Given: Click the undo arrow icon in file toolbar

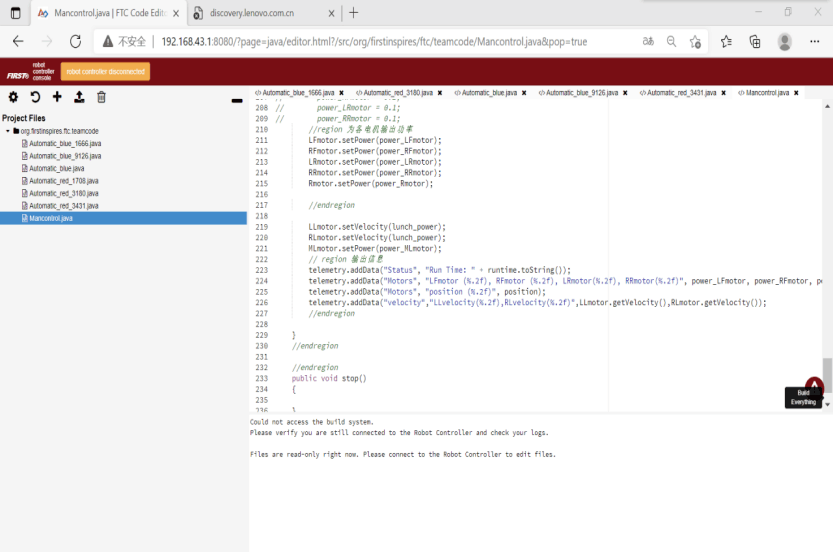Looking at the screenshot, I should click(x=35, y=97).
